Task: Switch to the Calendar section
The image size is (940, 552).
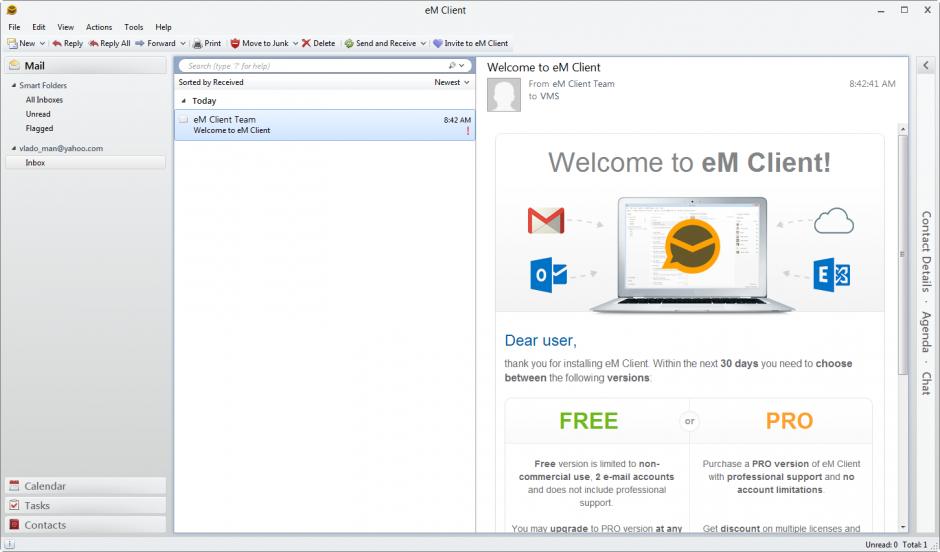Action: [86, 486]
